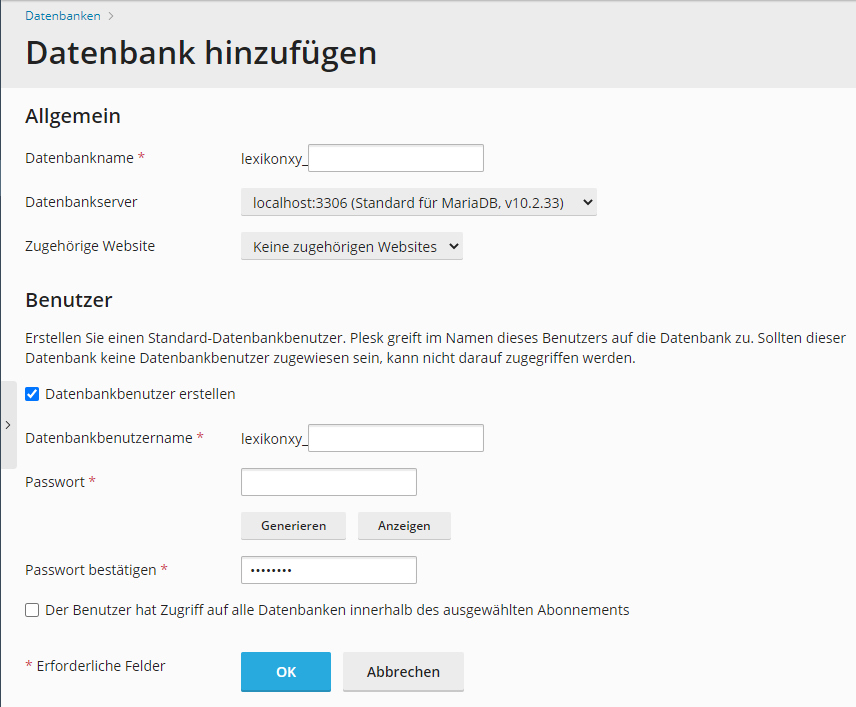Cancel with the Abbrechen button
Image resolution: width=856 pixels, height=707 pixels.
coord(403,672)
